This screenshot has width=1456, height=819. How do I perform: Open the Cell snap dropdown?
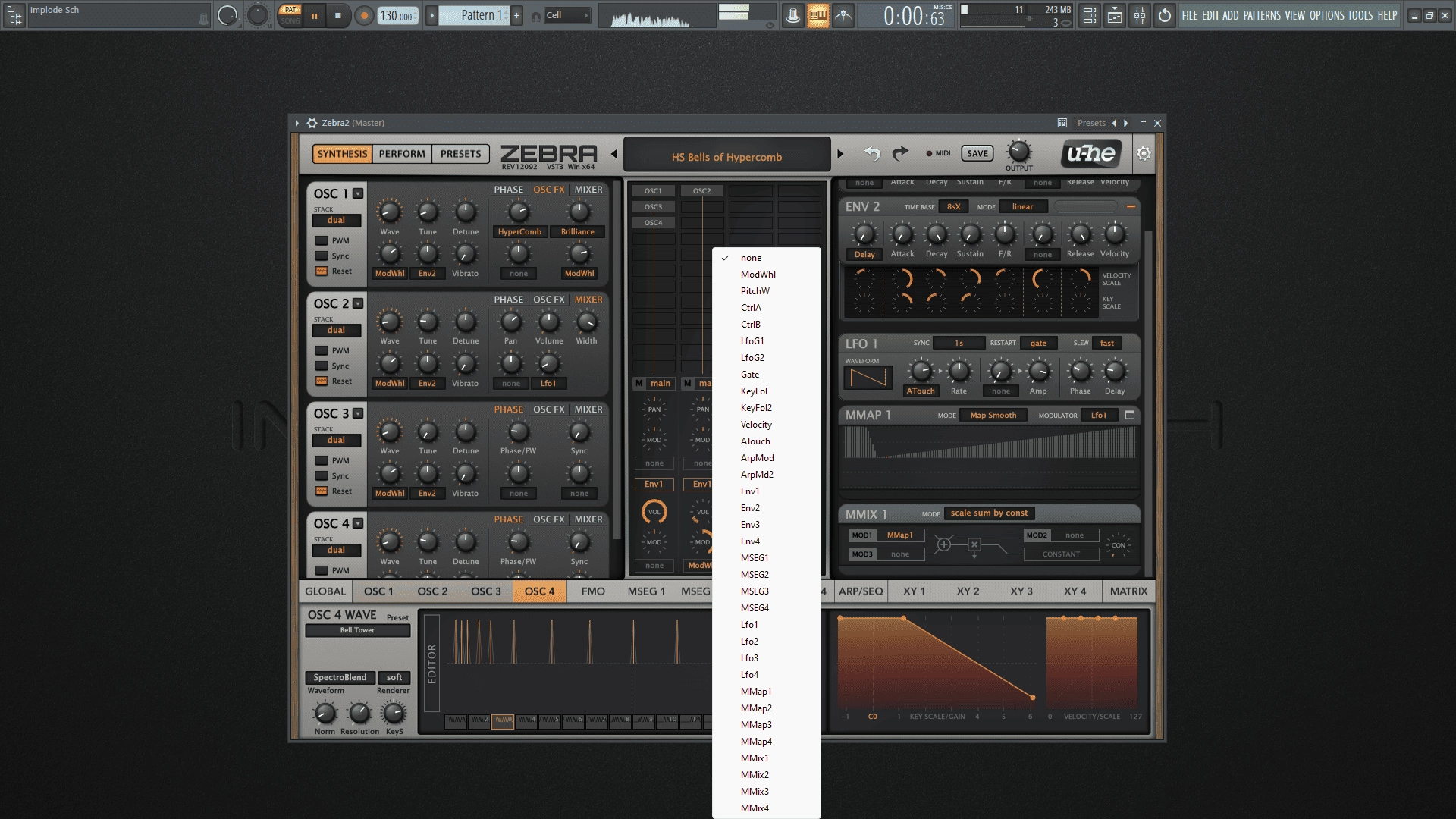pos(566,15)
